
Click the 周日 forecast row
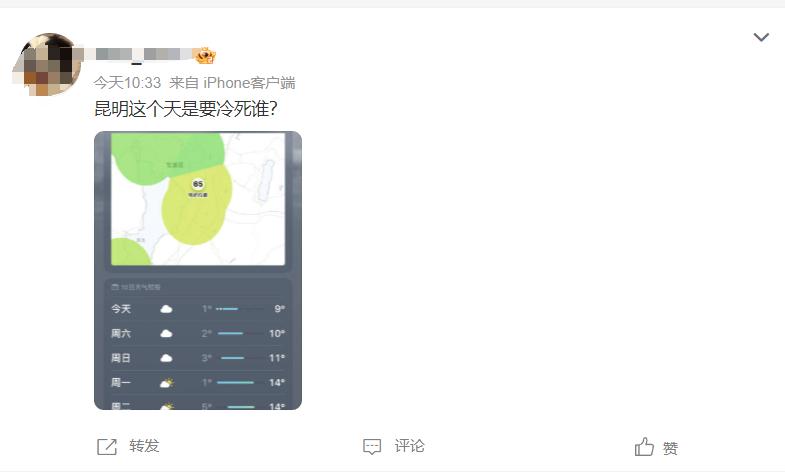(x=198, y=358)
